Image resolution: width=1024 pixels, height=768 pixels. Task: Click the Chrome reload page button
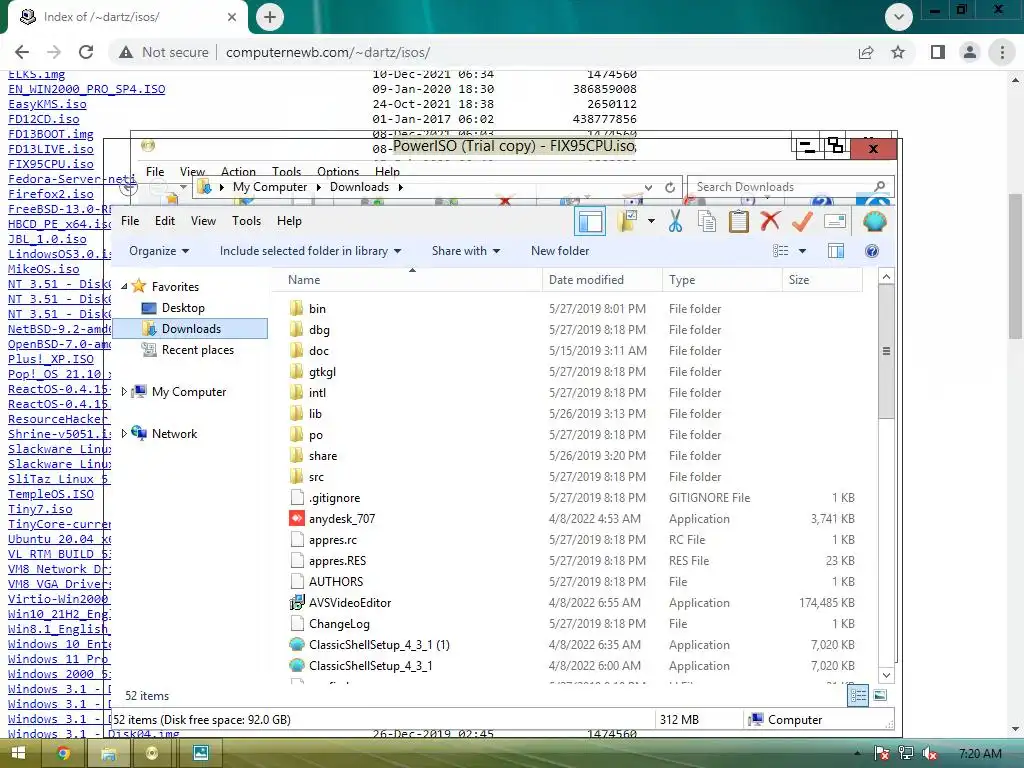click(86, 52)
